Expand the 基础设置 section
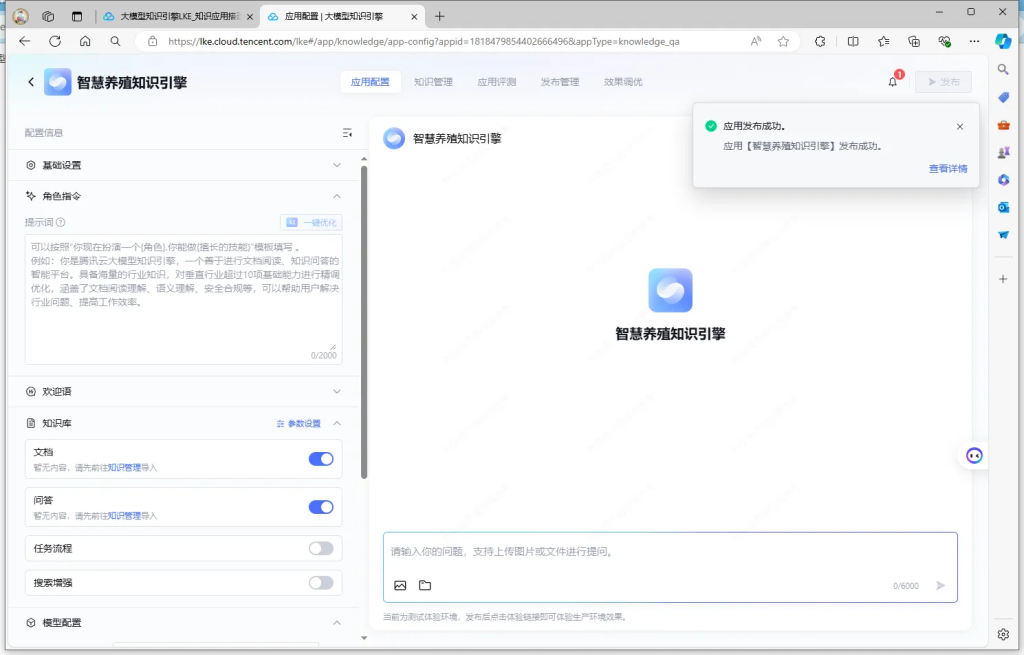This screenshot has height=655, width=1024. coord(337,165)
